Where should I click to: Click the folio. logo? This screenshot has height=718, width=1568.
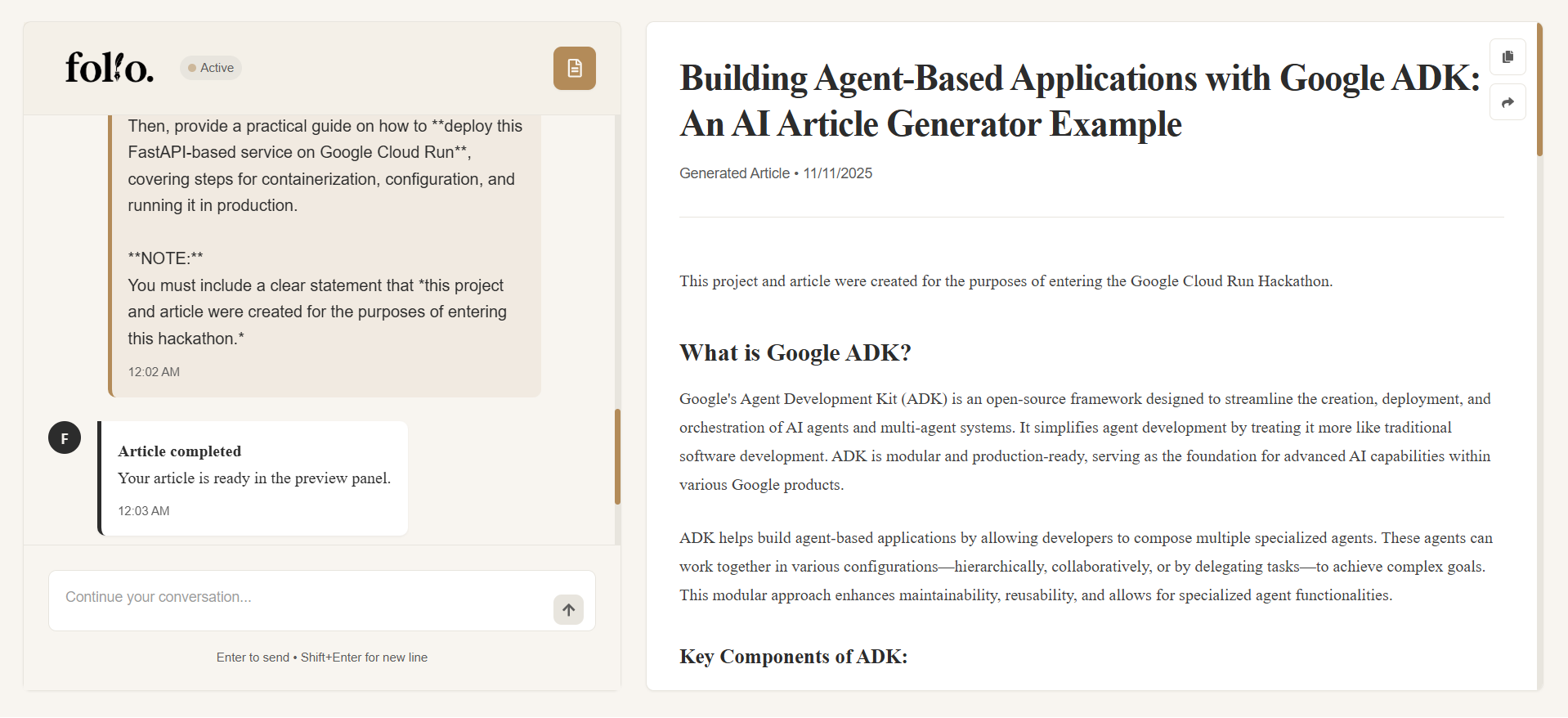pos(110,68)
